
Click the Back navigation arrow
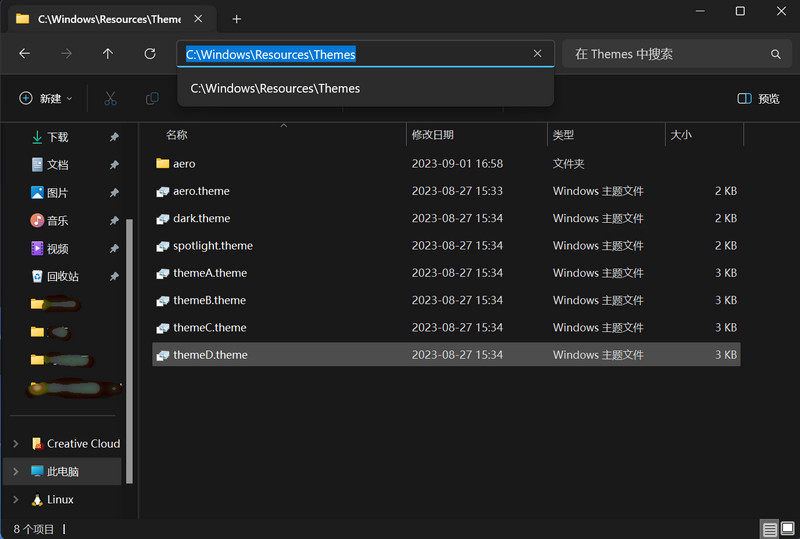pyautogui.click(x=24, y=54)
